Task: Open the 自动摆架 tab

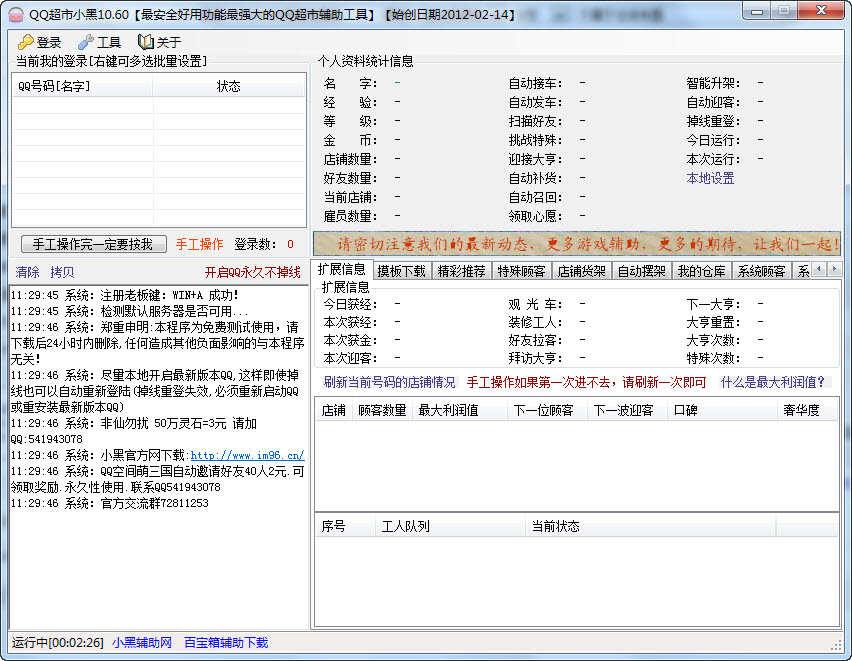Action: pos(641,271)
